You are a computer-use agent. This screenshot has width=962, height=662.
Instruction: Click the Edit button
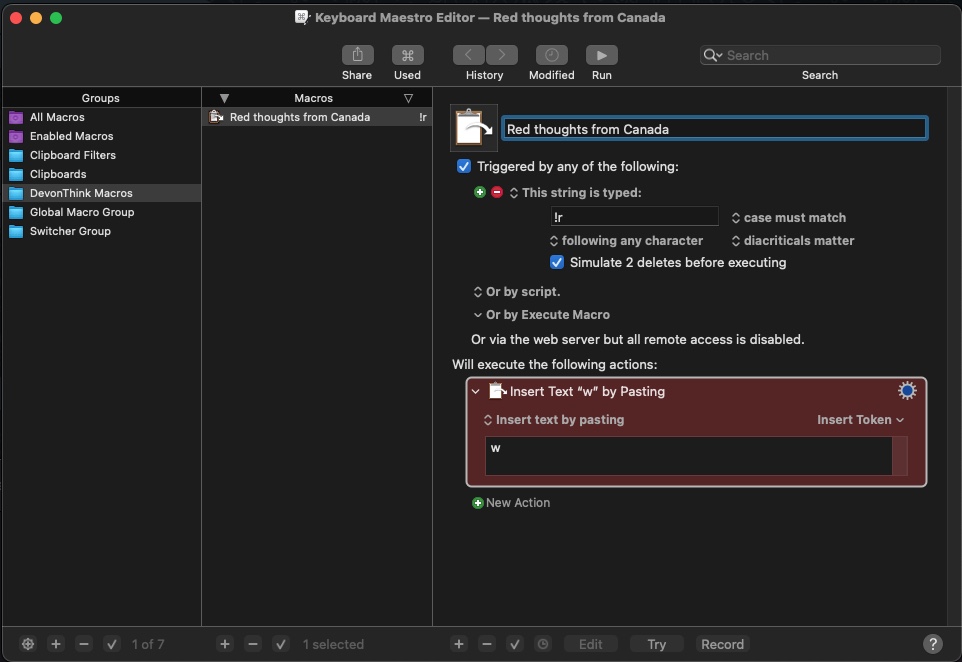point(590,644)
